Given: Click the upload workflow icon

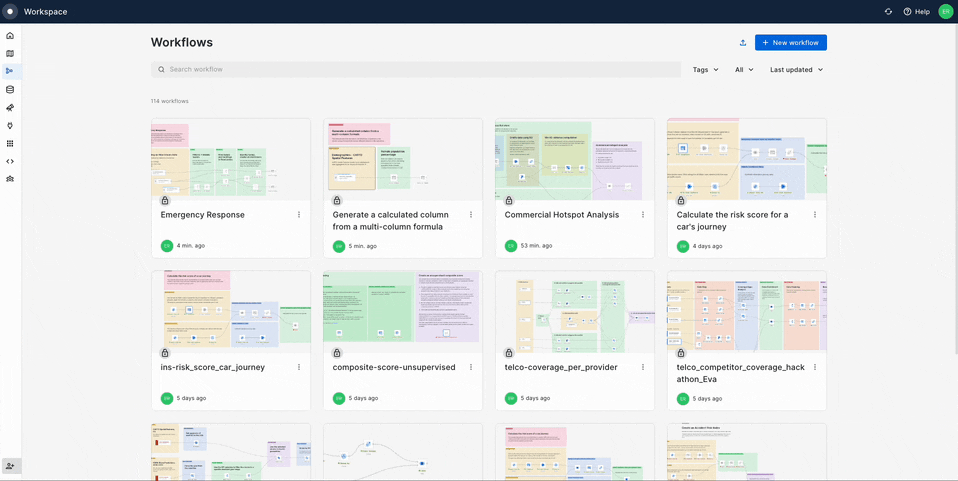Looking at the screenshot, I should point(743,43).
